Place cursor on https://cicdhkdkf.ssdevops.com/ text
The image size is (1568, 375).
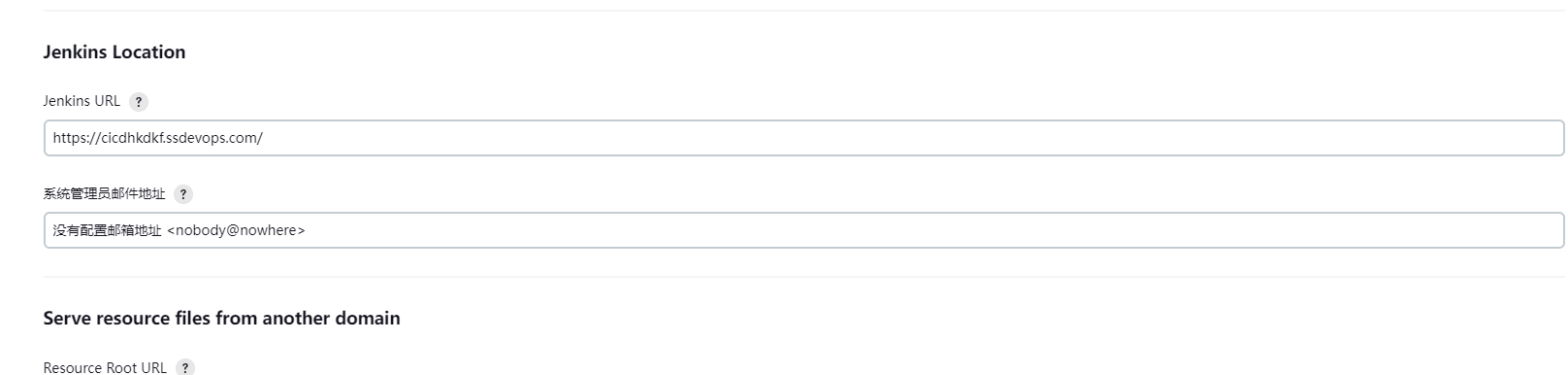point(158,138)
